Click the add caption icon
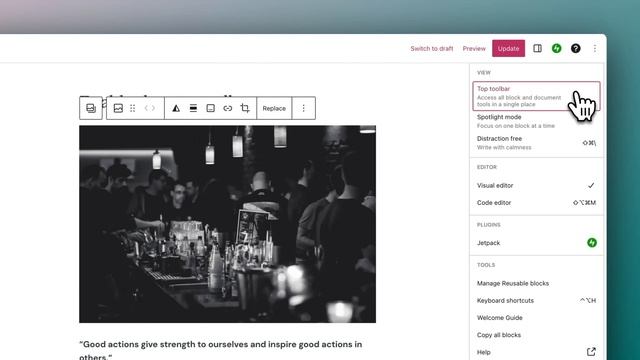 point(211,108)
